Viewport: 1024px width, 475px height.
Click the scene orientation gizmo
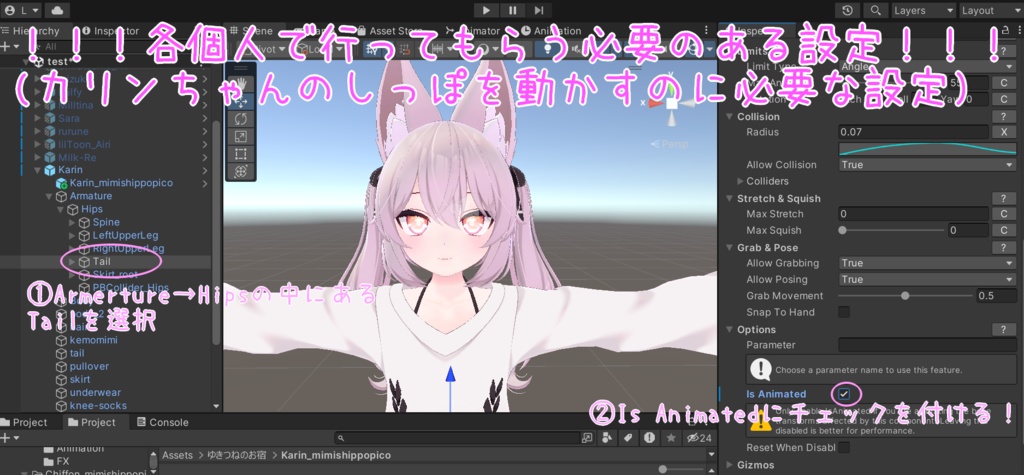click(x=672, y=105)
